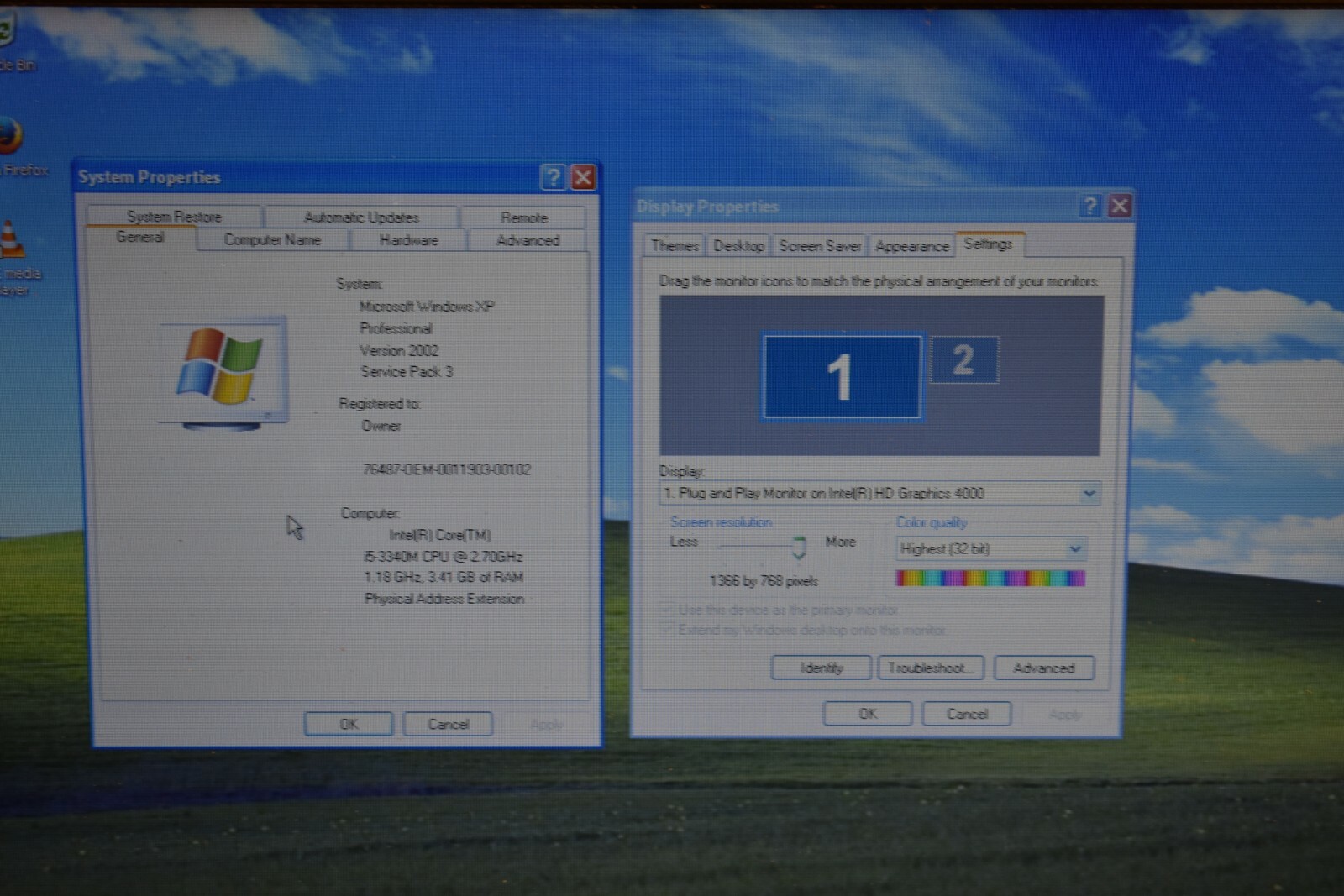Screen dimensions: 1344x896
Task: Click the System Properties title bar
Action: click(307, 177)
